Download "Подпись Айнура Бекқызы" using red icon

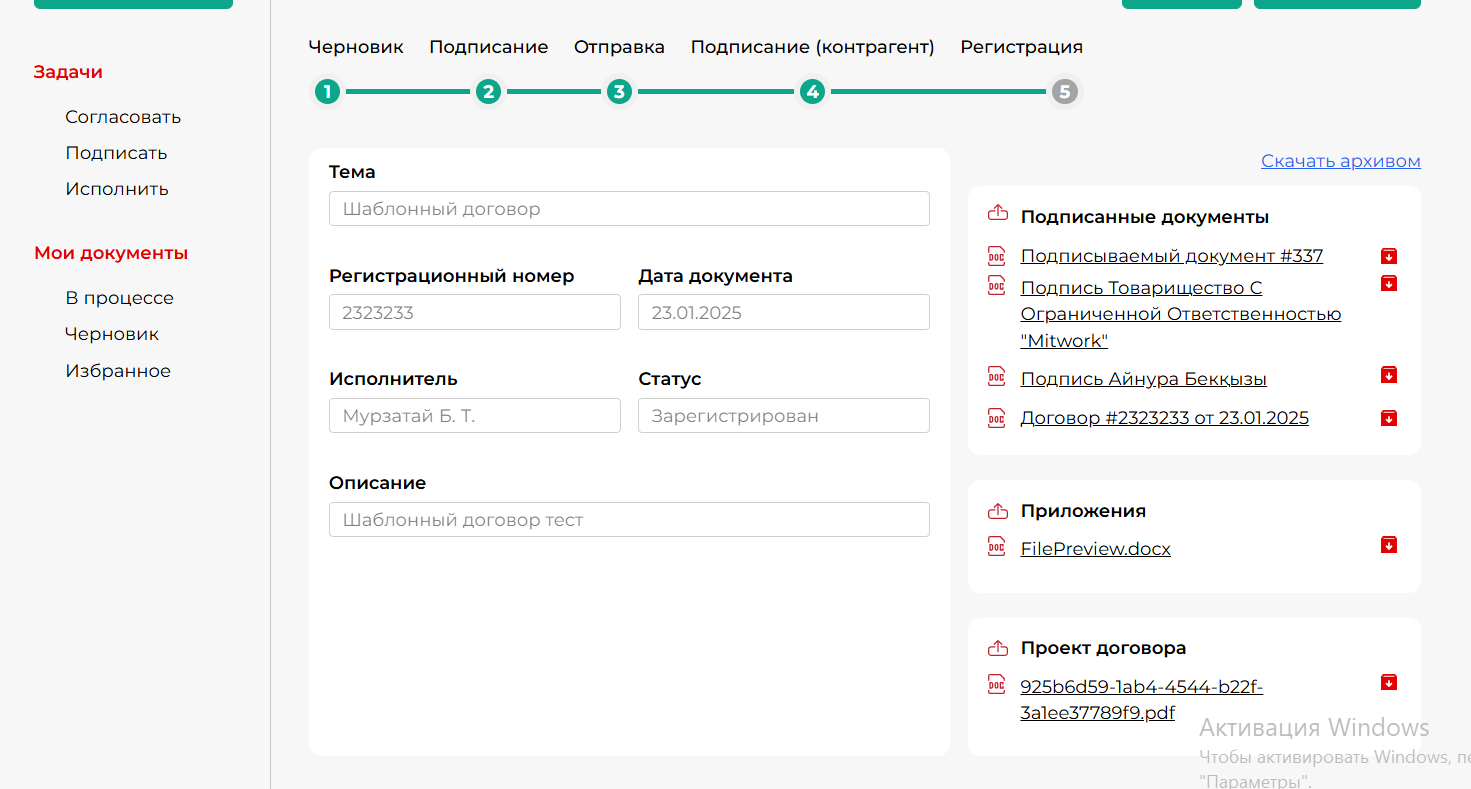pos(1388,375)
